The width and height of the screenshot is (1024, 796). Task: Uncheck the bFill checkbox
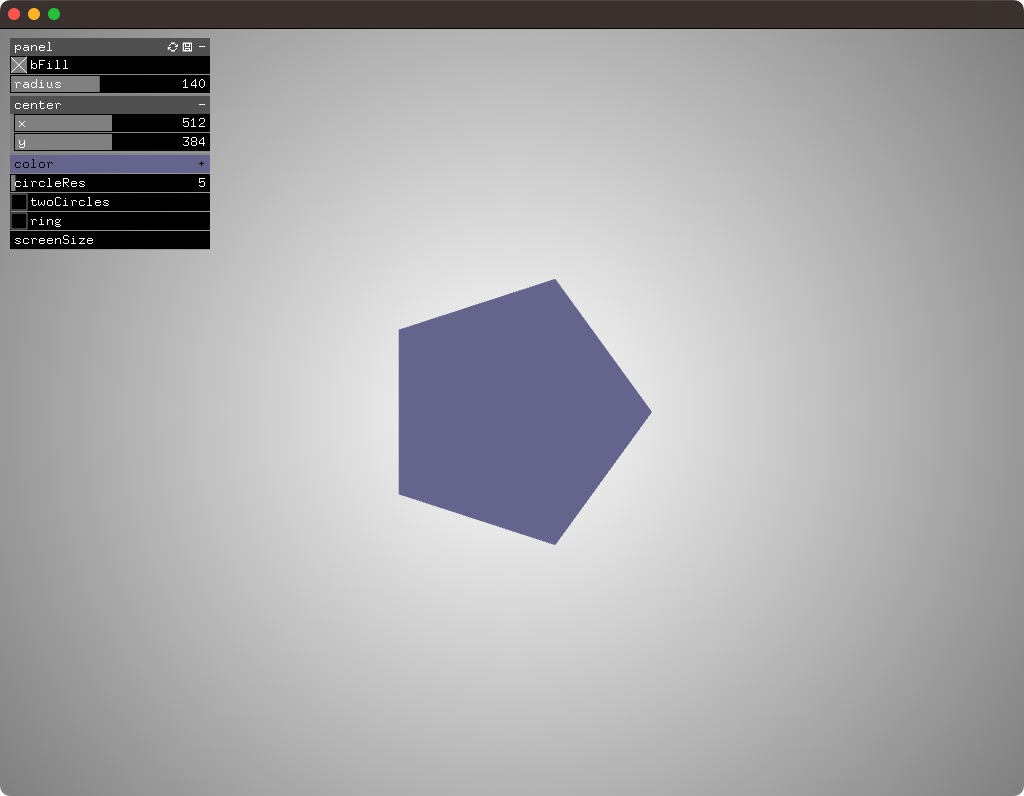pos(19,65)
